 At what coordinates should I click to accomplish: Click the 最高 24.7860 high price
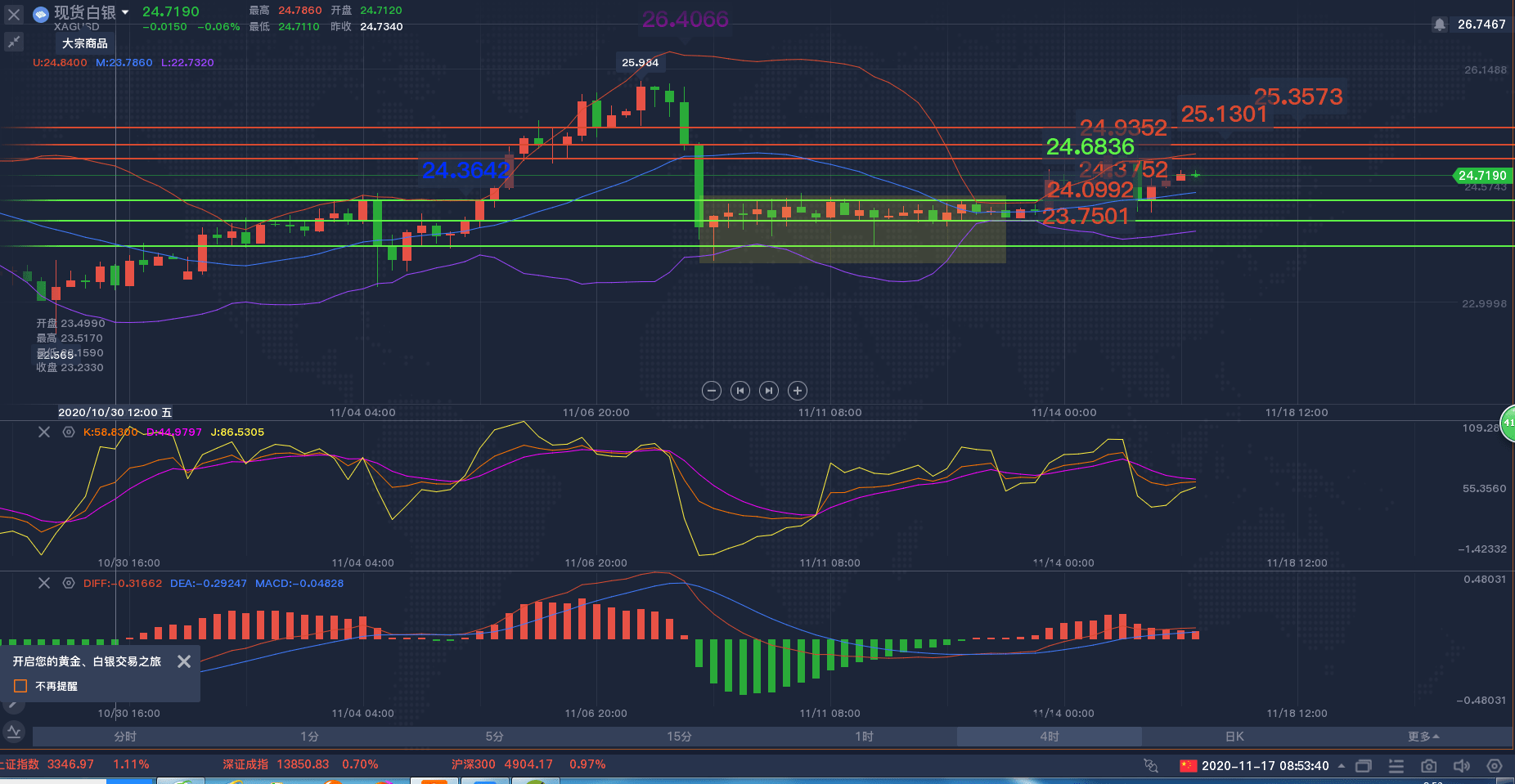(285, 11)
